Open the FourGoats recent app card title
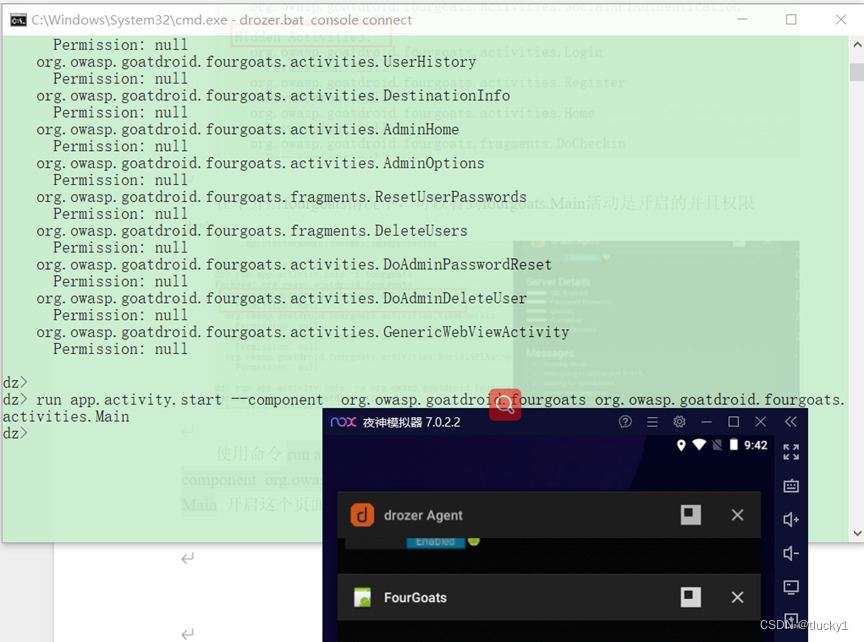The height and width of the screenshot is (642, 864). [x=415, y=597]
